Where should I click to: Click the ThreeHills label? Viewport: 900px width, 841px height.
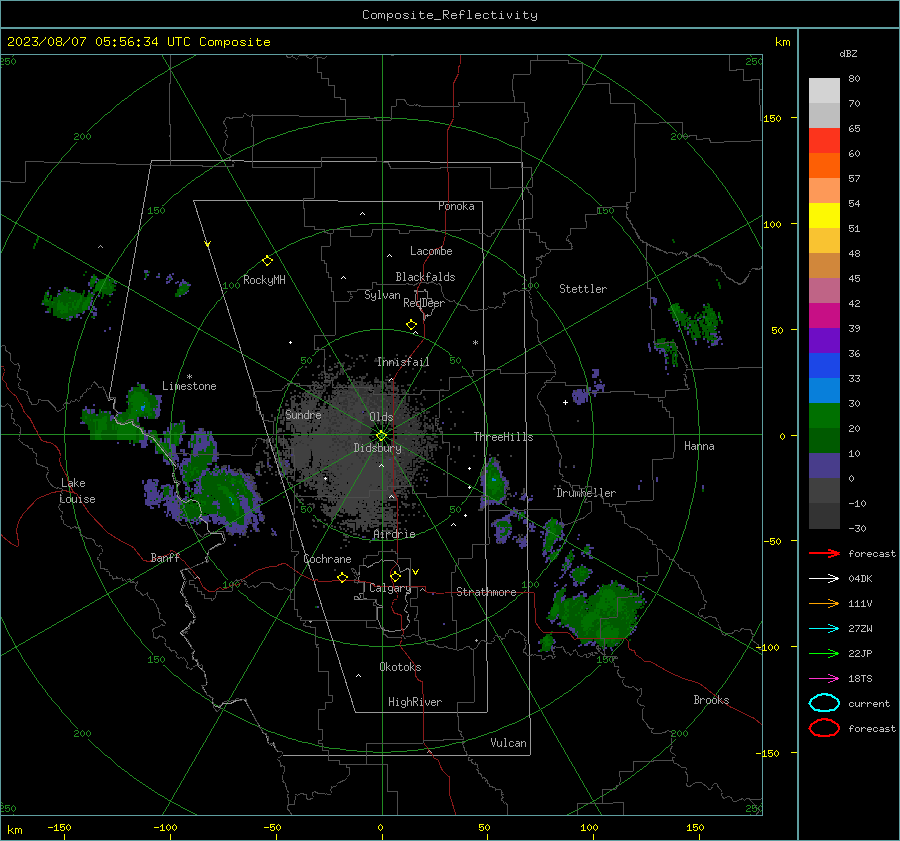click(x=503, y=437)
